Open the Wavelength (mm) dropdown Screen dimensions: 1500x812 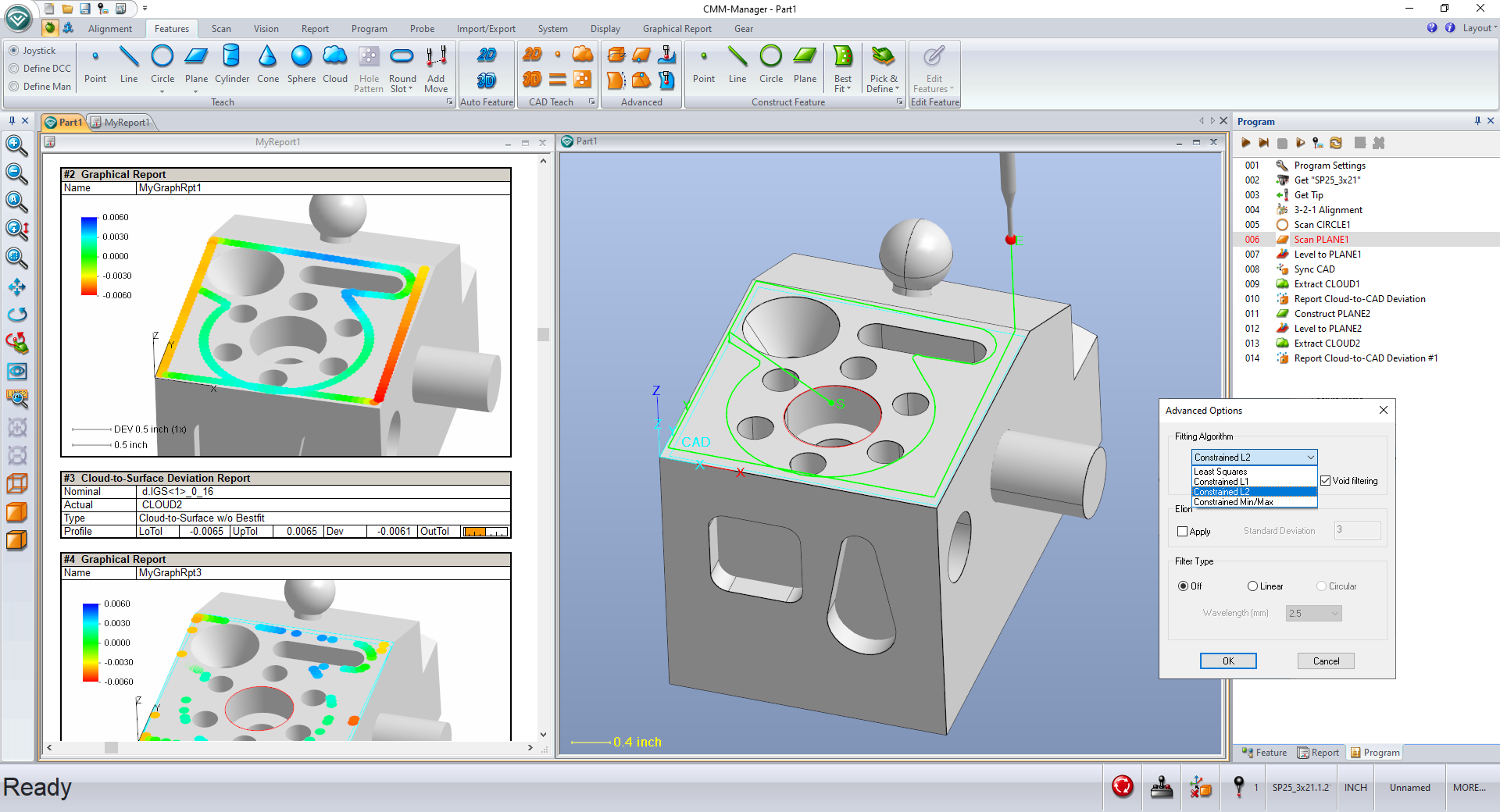click(x=1314, y=614)
